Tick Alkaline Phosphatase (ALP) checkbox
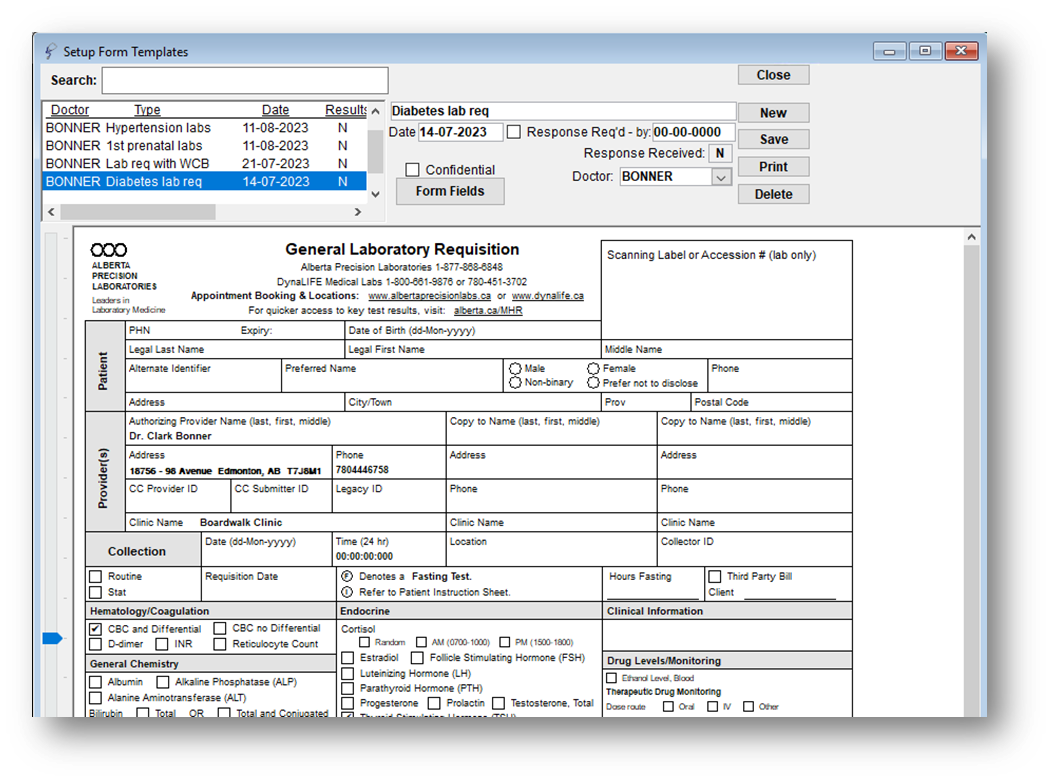Screen dimensions: 1052x782 (x=162, y=682)
